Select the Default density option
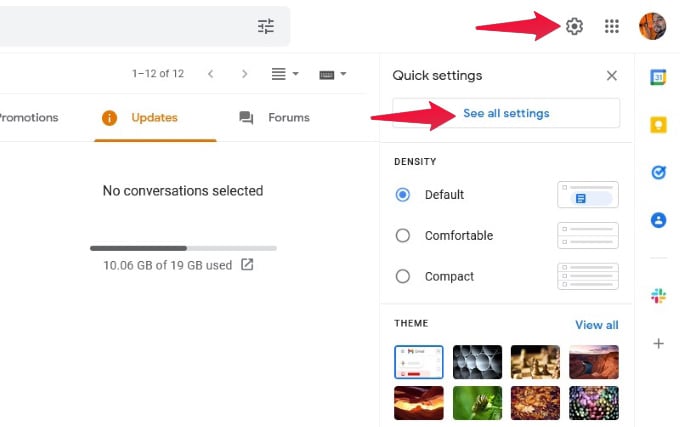The image size is (680, 427). click(x=402, y=195)
